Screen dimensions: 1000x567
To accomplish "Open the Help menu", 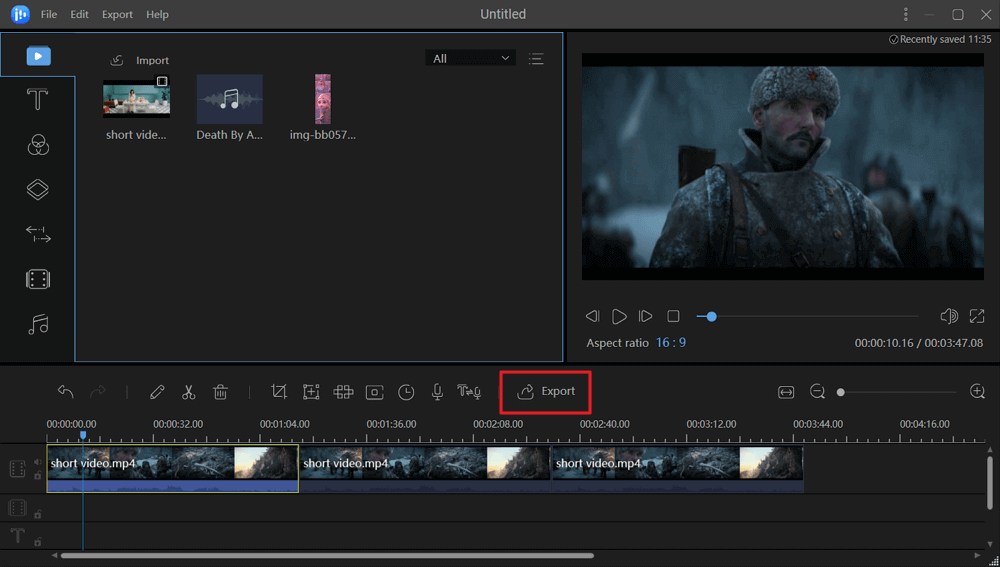I will click(157, 15).
